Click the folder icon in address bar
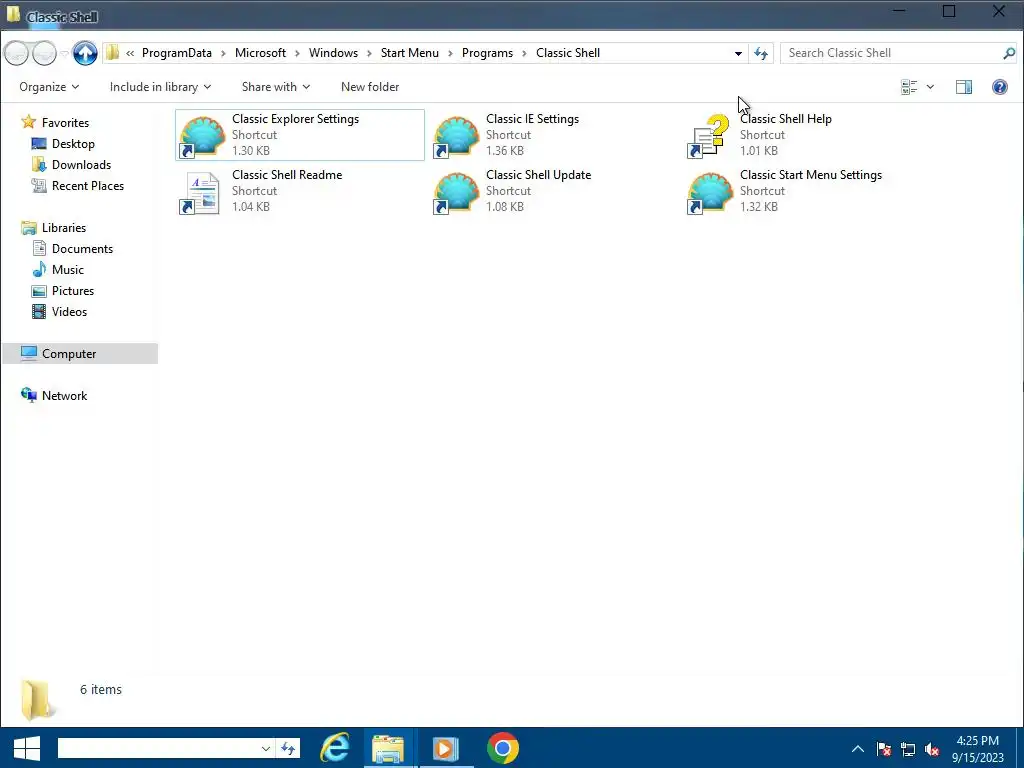Viewport: 1024px width, 768px height. (x=112, y=53)
